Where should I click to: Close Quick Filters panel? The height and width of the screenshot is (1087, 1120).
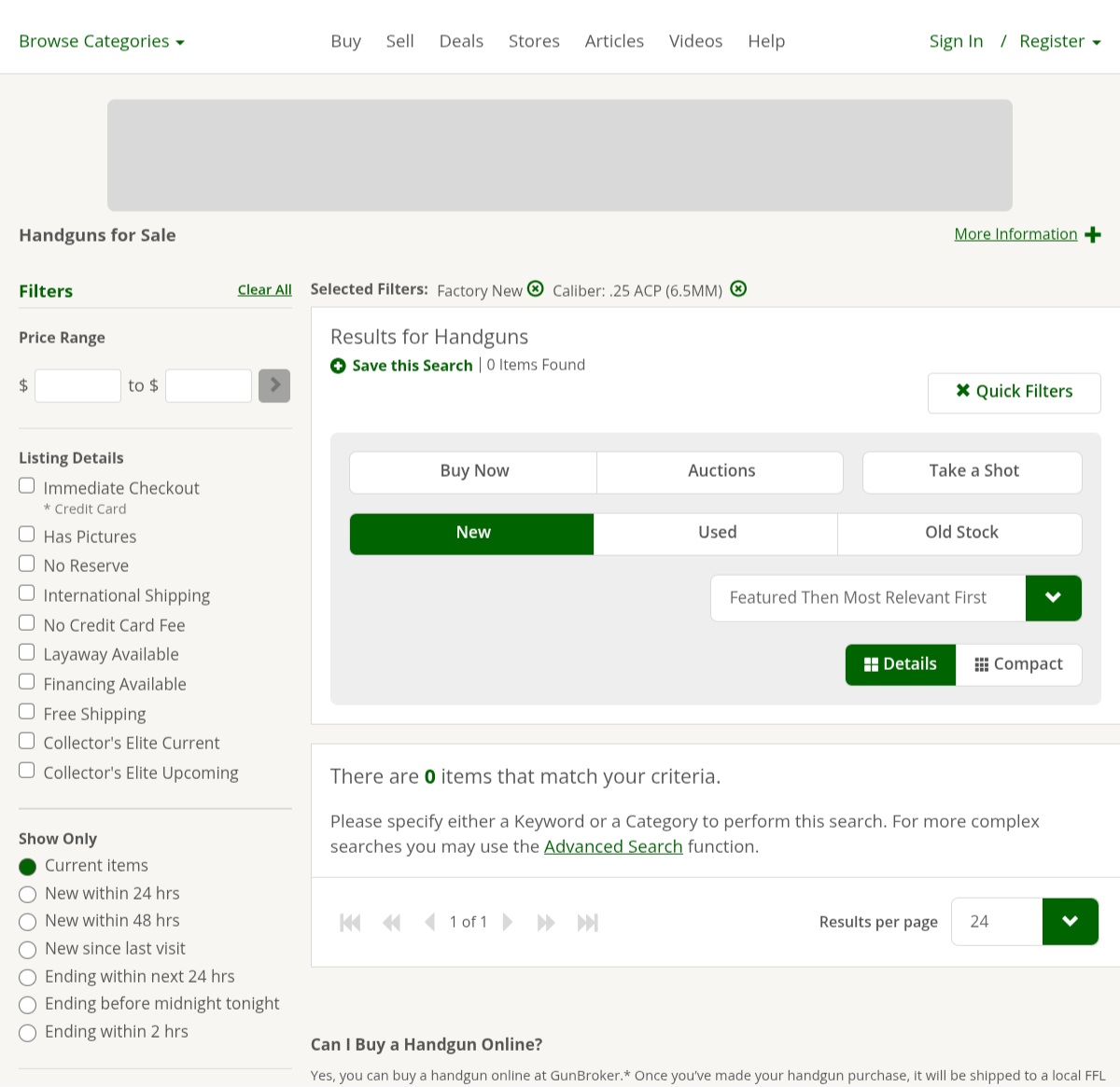1015,392
